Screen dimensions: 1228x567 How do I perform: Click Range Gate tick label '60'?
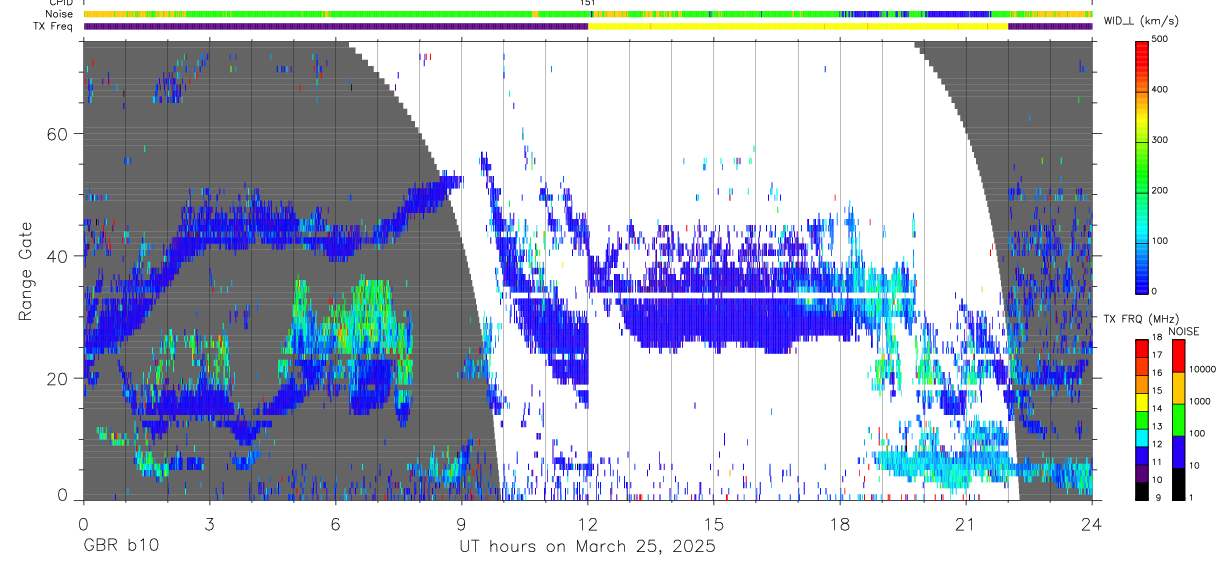tap(58, 134)
